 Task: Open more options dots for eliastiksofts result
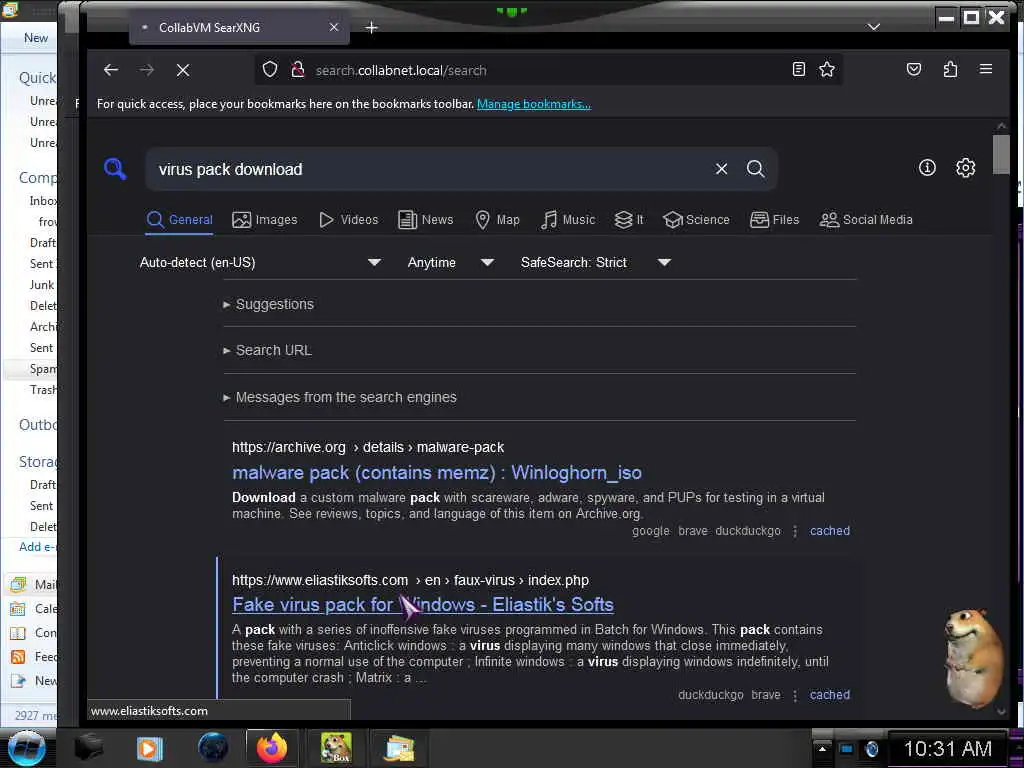click(795, 696)
